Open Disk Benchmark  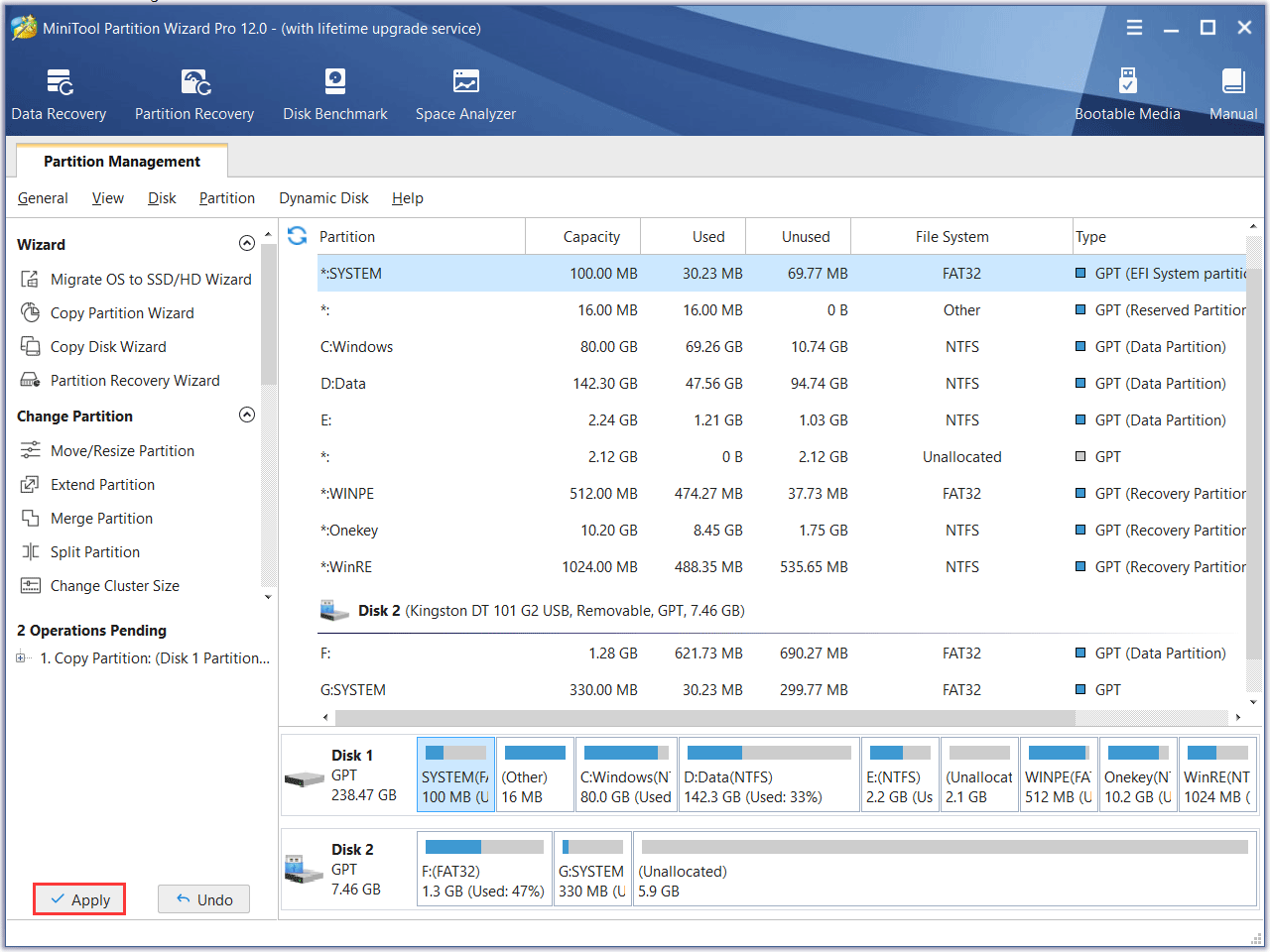click(335, 95)
